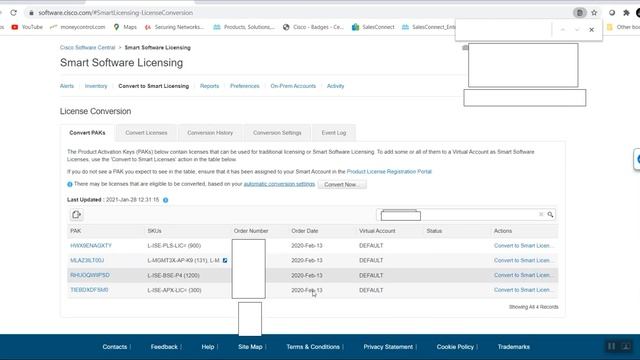Go to next find result arrow

(577, 29)
